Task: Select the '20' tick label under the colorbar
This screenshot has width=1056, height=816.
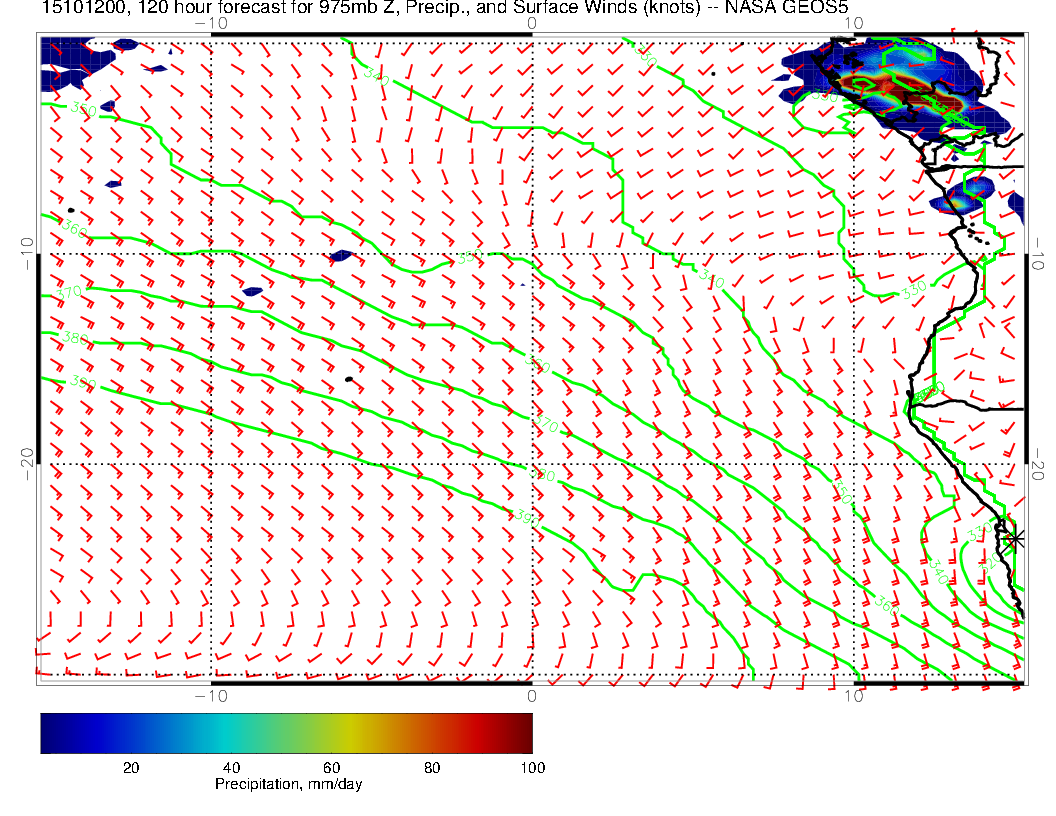Action: coord(130,767)
